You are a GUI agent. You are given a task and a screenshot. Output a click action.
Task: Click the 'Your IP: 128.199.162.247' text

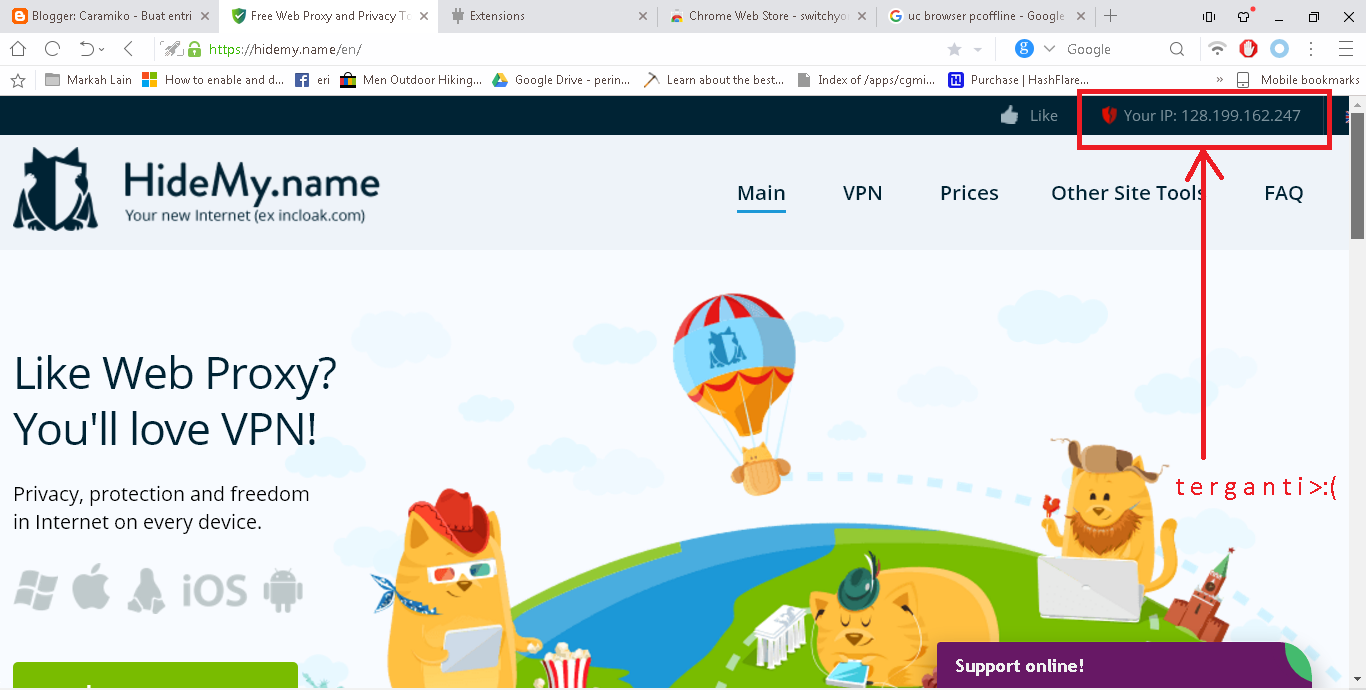1211,116
